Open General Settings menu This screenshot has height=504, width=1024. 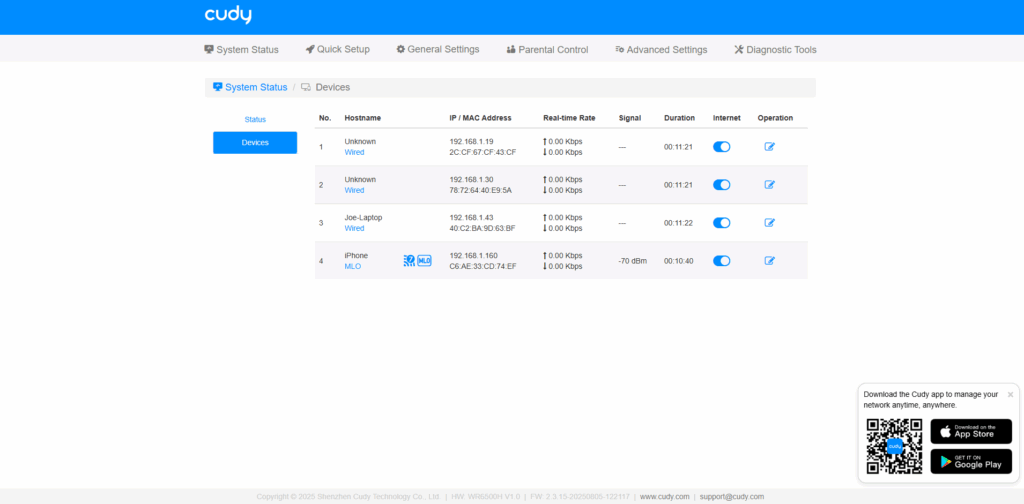[x=438, y=50]
